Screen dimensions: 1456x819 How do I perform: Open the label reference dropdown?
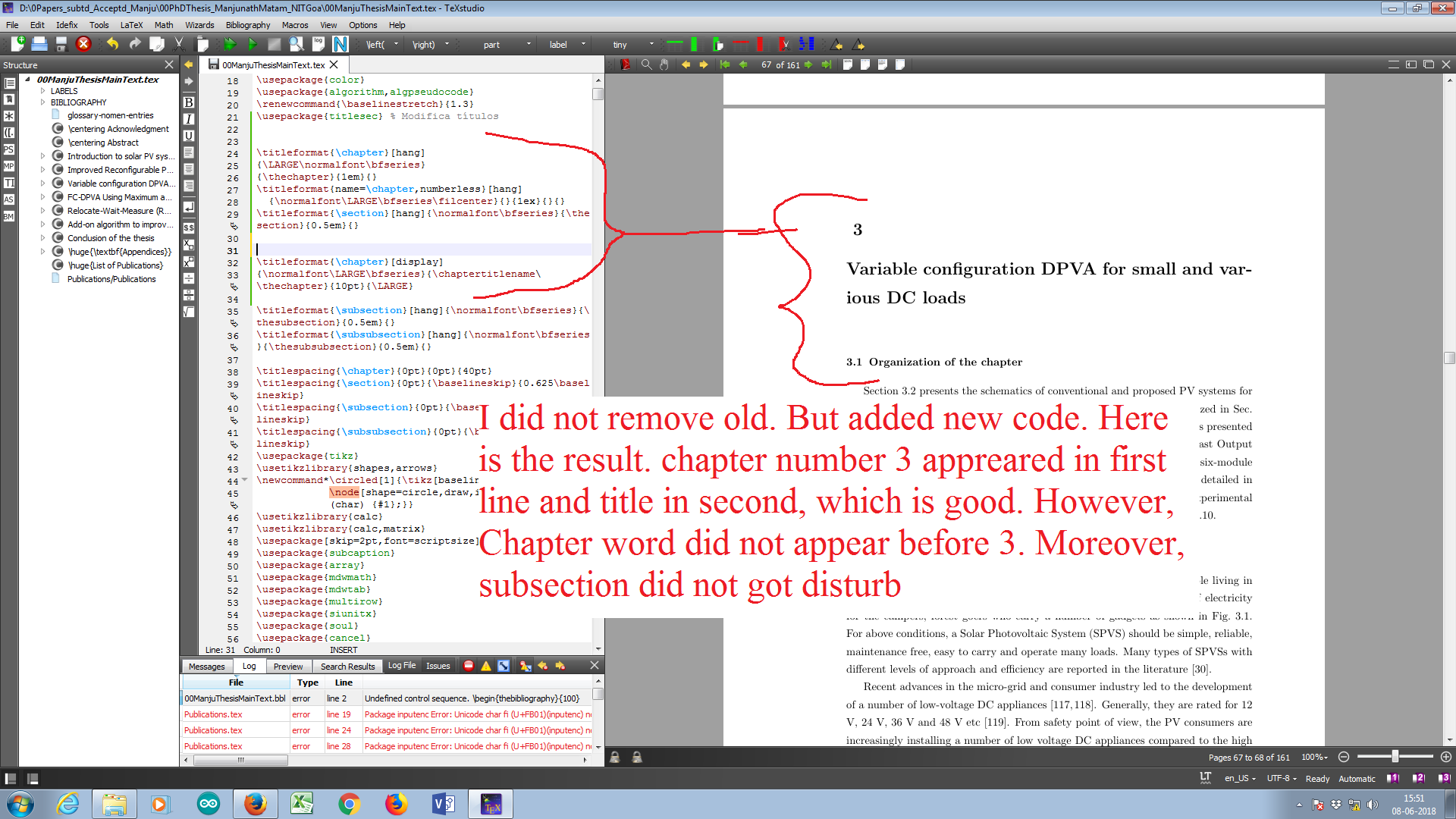click(583, 44)
